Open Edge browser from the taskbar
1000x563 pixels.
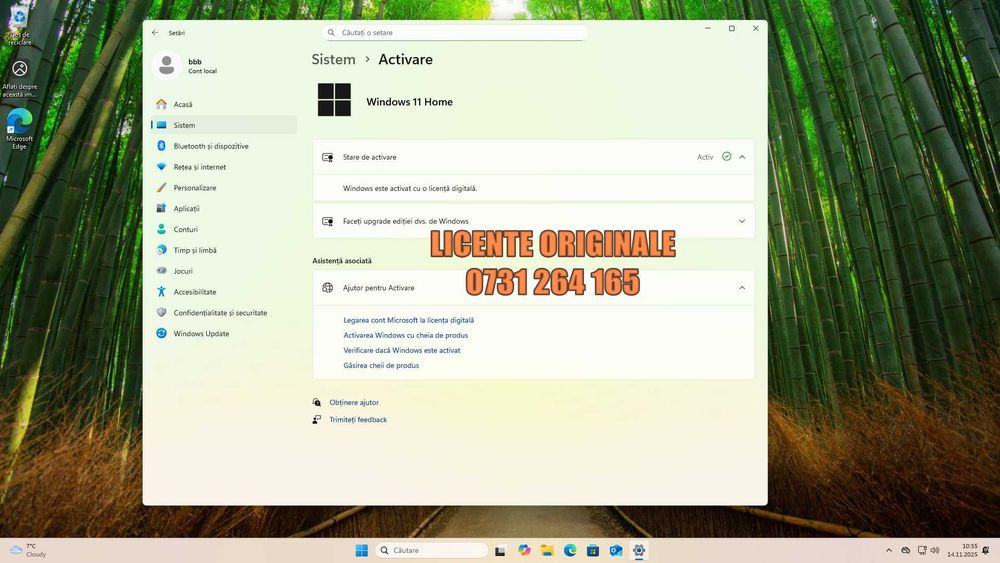click(x=570, y=550)
